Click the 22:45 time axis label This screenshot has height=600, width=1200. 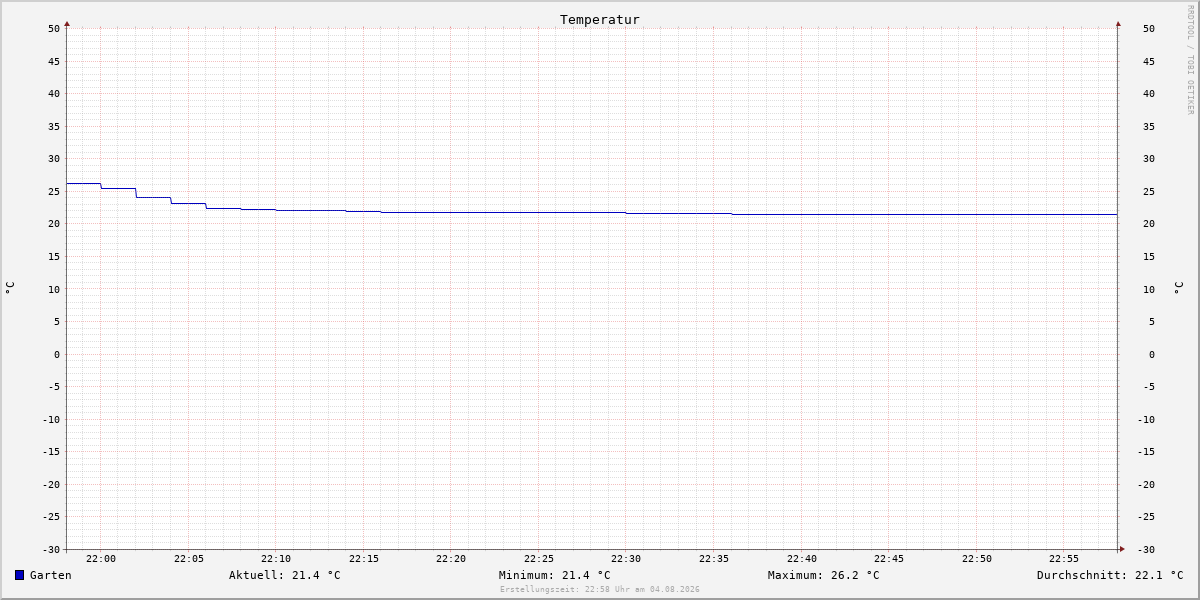click(x=889, y=559)
